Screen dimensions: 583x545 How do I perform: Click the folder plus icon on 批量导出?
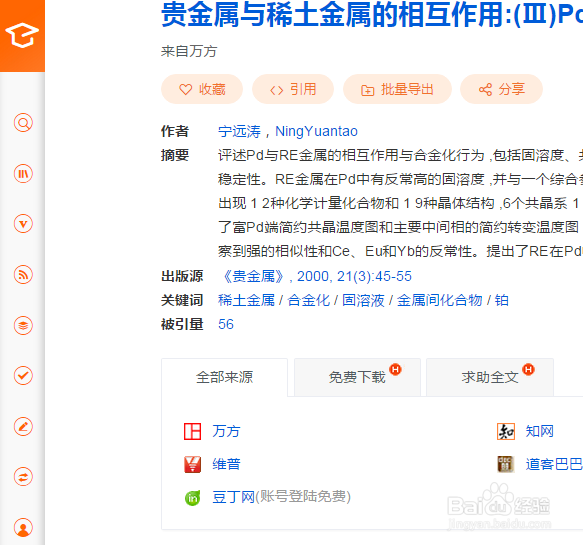(367, 90)
